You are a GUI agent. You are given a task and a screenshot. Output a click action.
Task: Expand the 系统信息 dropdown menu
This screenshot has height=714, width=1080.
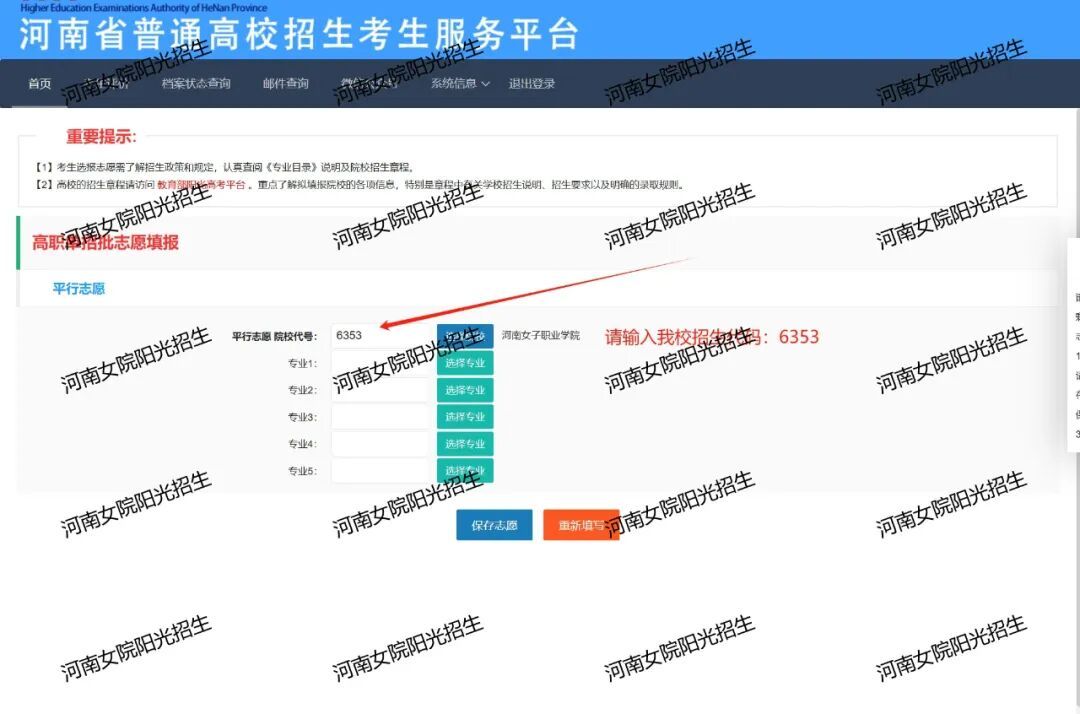point(460,84)
